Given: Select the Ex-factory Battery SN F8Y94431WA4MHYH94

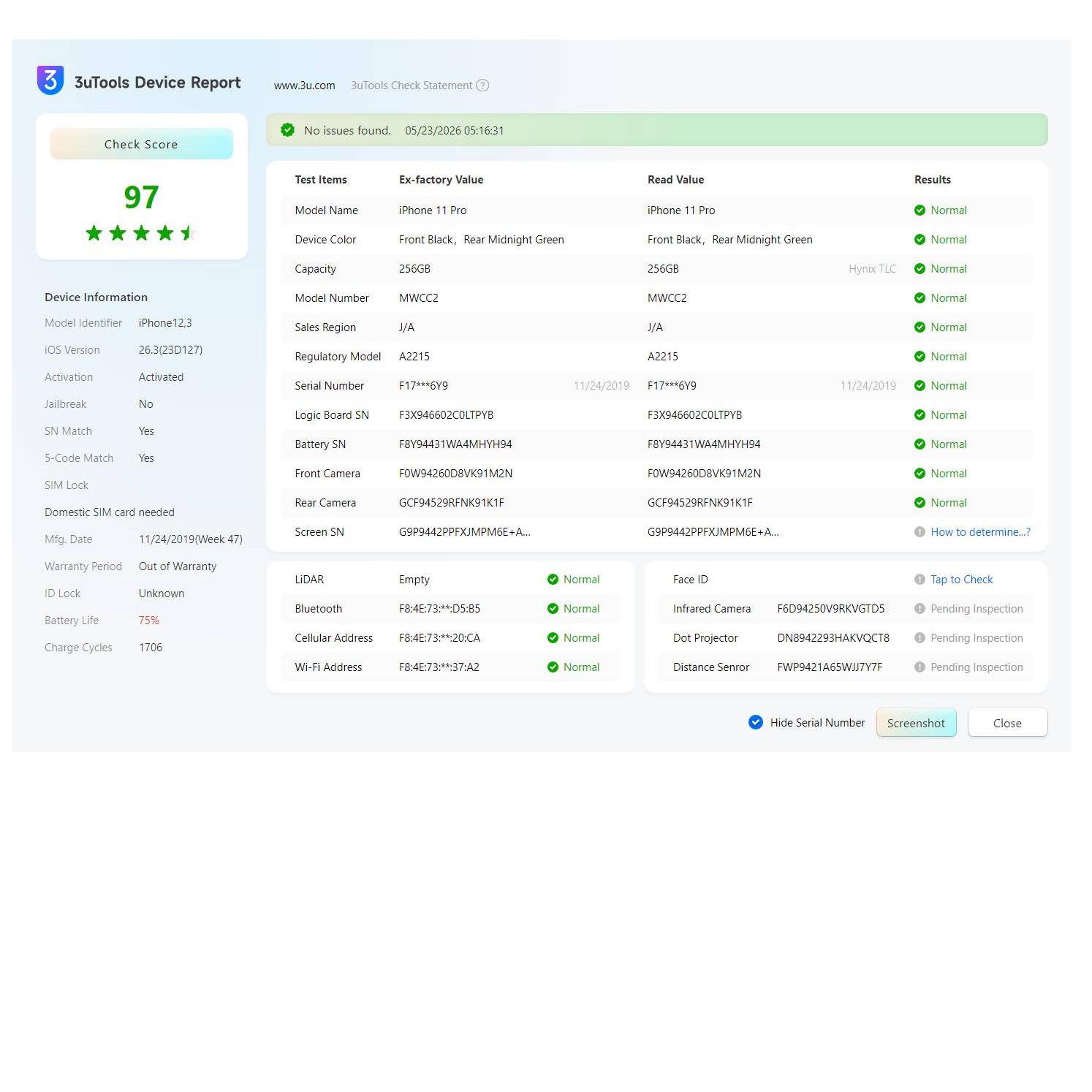Looking at the screenshot, I should pos(455,444).
